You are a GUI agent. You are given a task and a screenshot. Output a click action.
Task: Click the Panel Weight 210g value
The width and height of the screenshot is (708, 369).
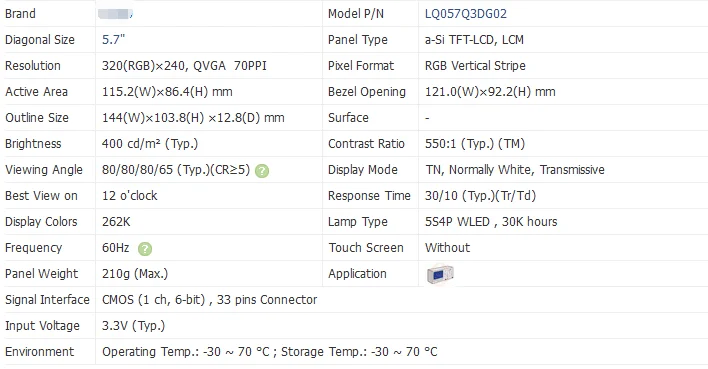click(135, 274)
